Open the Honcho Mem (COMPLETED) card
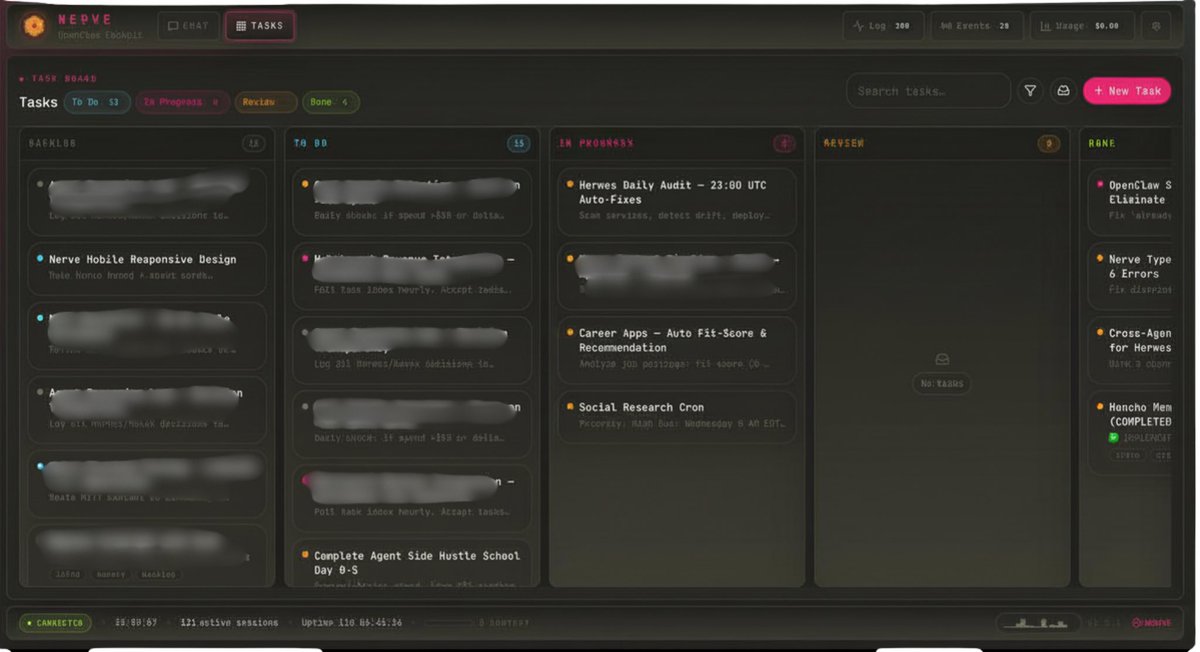 click(x=1129, y=433)
